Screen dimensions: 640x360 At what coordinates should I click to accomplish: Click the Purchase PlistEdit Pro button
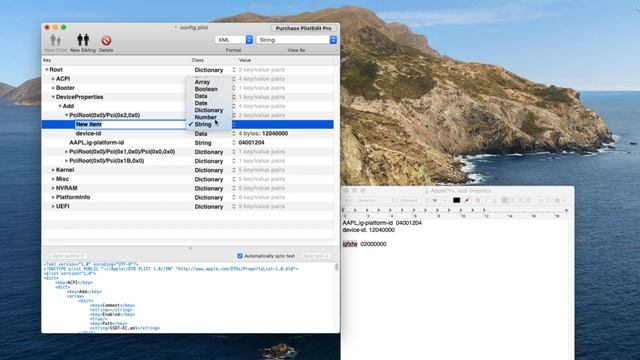(x=304, y=28)
